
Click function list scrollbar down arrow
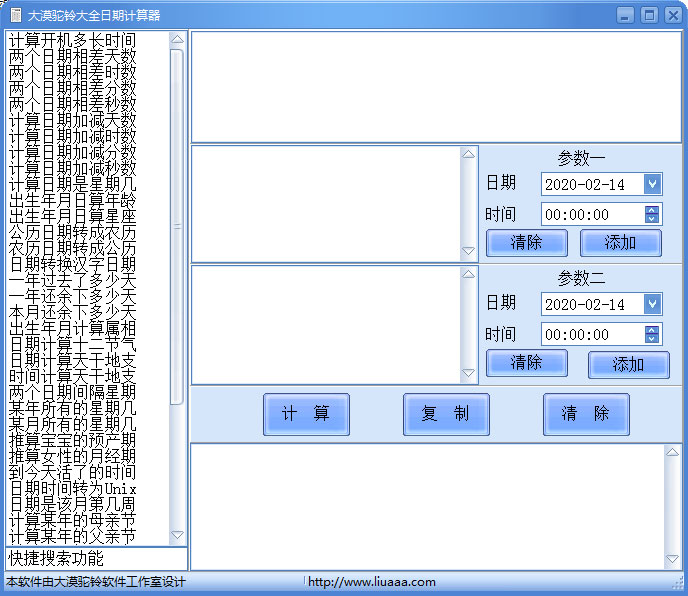177,535
